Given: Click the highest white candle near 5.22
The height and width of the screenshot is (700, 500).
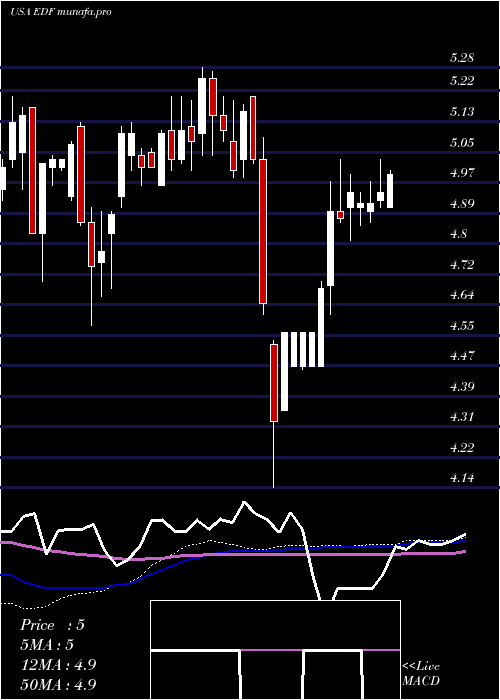Looking at the screenshot, I should pyautogui.click(x=202, y=106).
